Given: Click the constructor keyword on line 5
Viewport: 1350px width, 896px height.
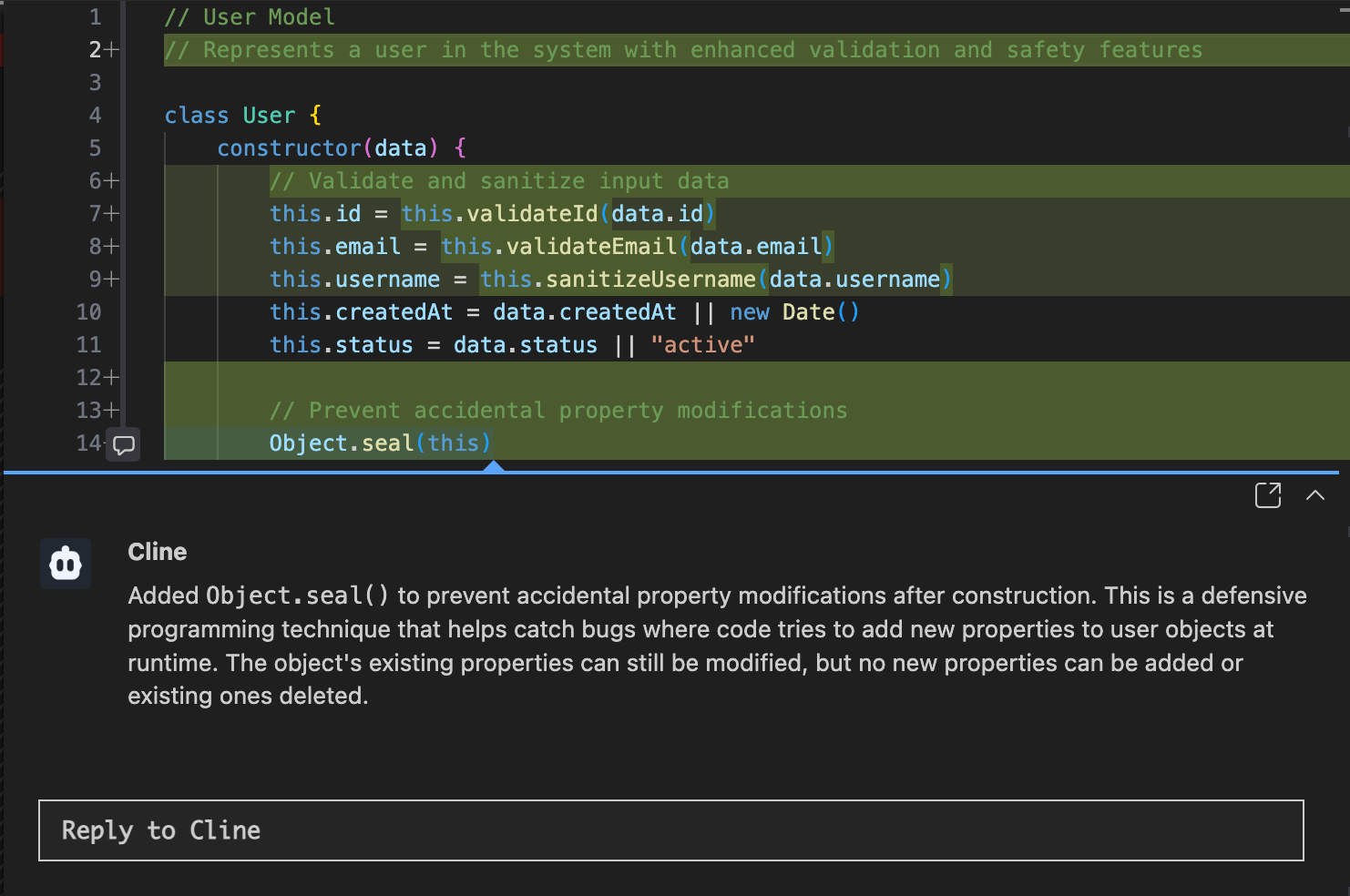Looking at the screenshot, I should click(289, 148).
